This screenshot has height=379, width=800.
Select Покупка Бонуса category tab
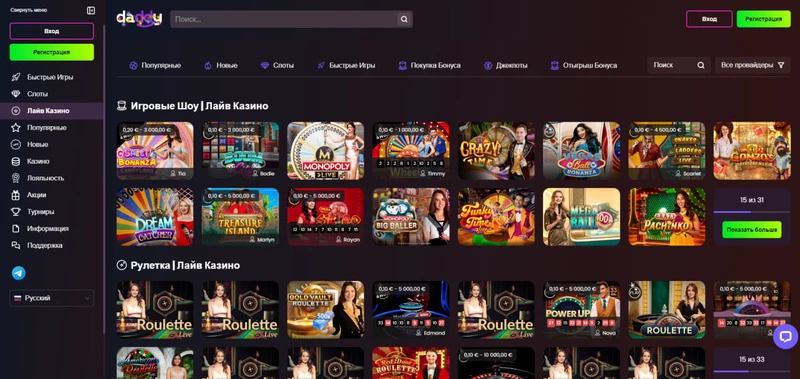click(x=430, y=65)
